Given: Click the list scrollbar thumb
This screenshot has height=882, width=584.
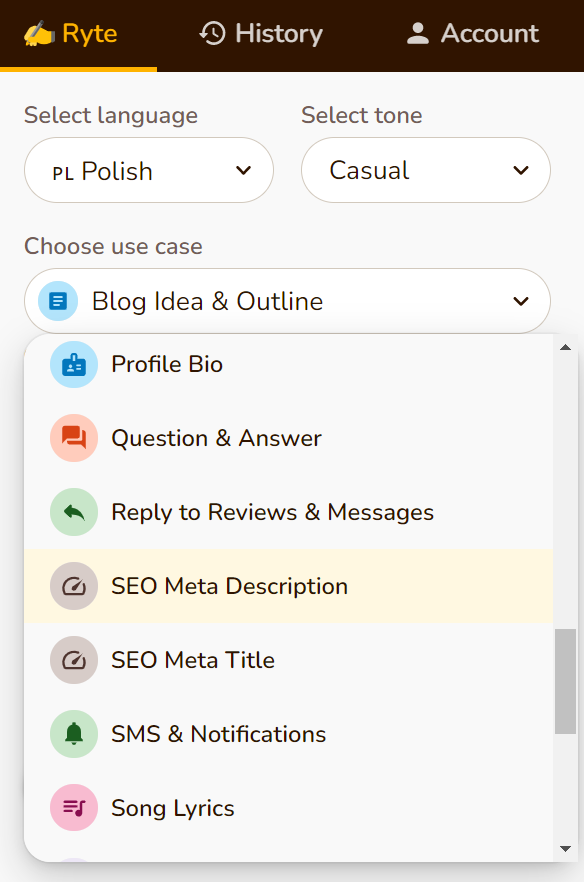Looking at the screenshot, I should (x=565, y=681).
